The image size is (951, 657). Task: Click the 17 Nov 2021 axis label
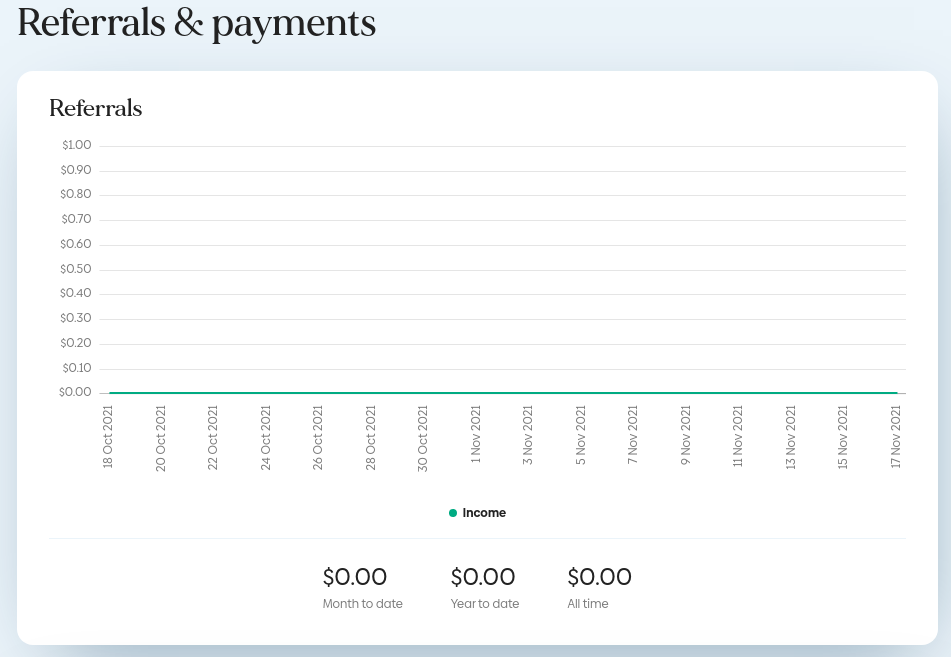(896, 437)
